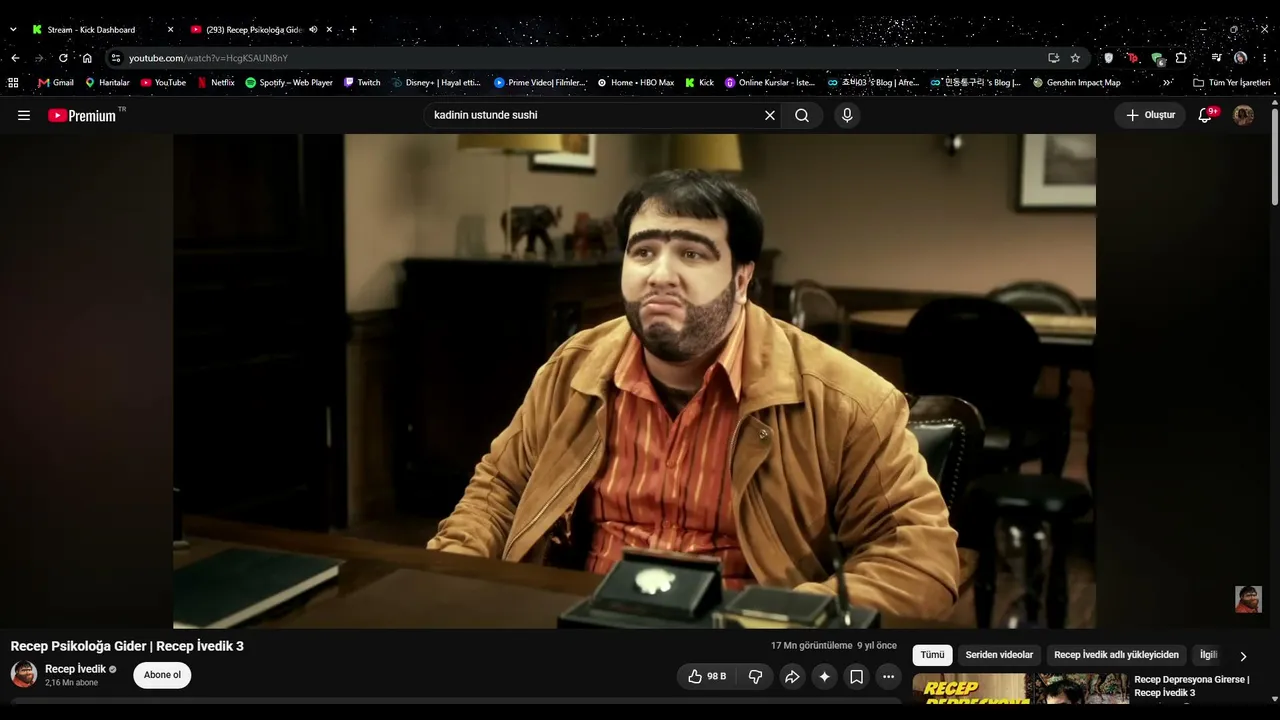The height and width of the screenshot is (720, 1280).
Task: Open the YouTube guide hamburger menu
Action: 24,115
